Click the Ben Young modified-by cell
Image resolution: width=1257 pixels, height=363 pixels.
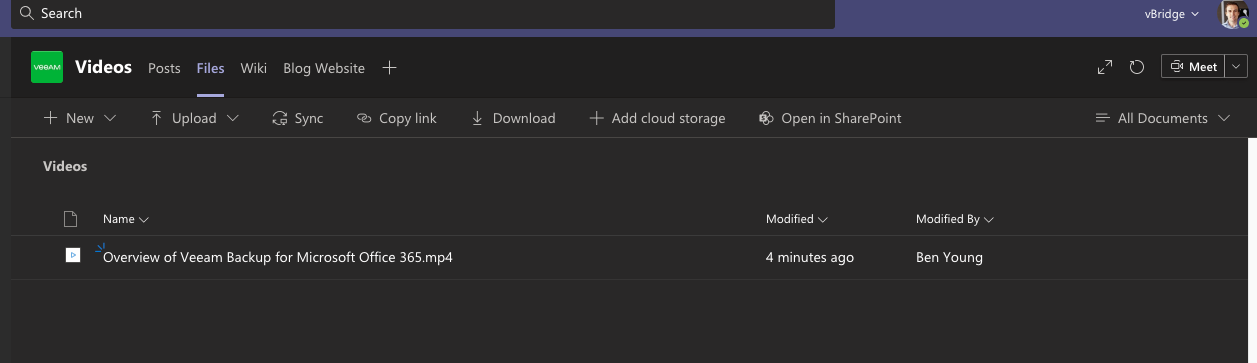[949, 257]
